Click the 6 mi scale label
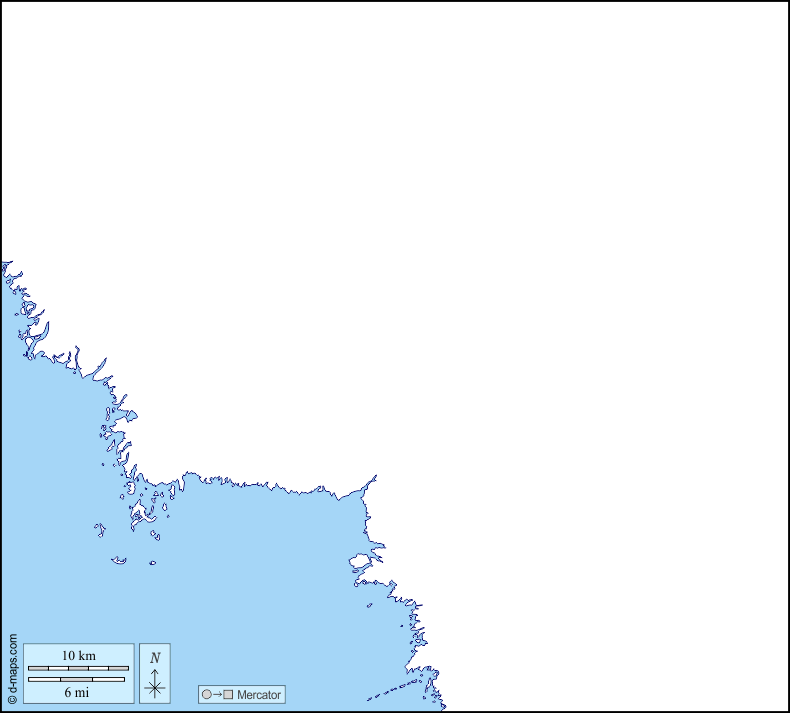This screenshot has width=790, height=713. point(77,692)
